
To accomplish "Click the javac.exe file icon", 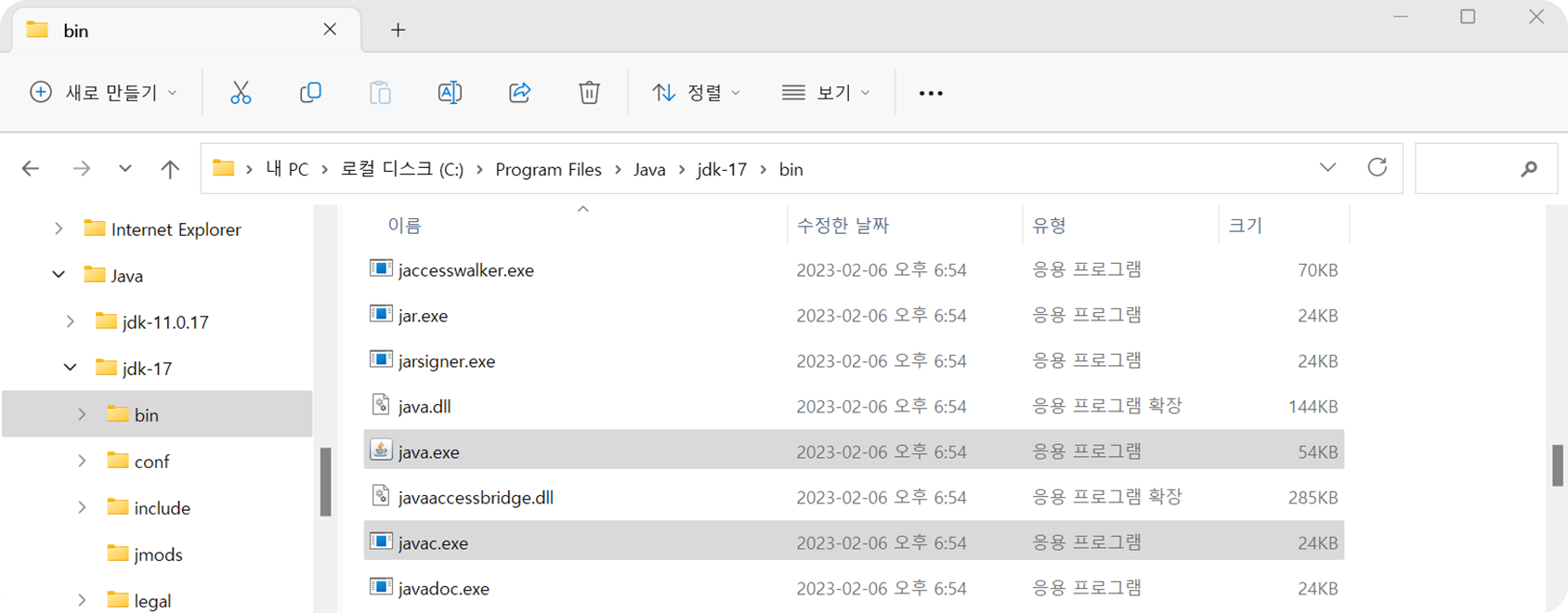I will tap(381, 541).
